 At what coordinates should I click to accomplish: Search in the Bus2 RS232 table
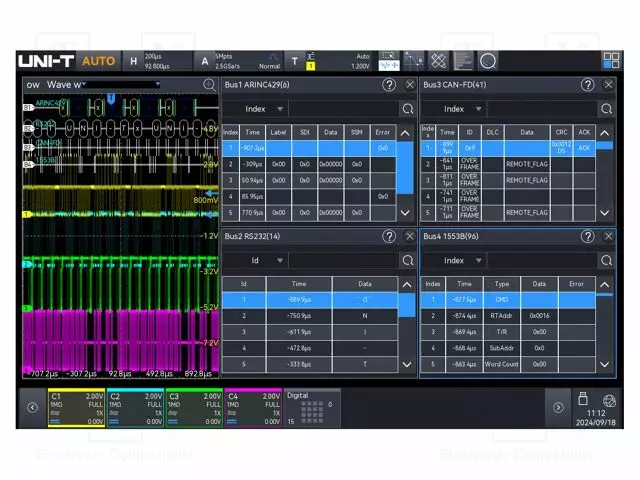tap(407, 260)
